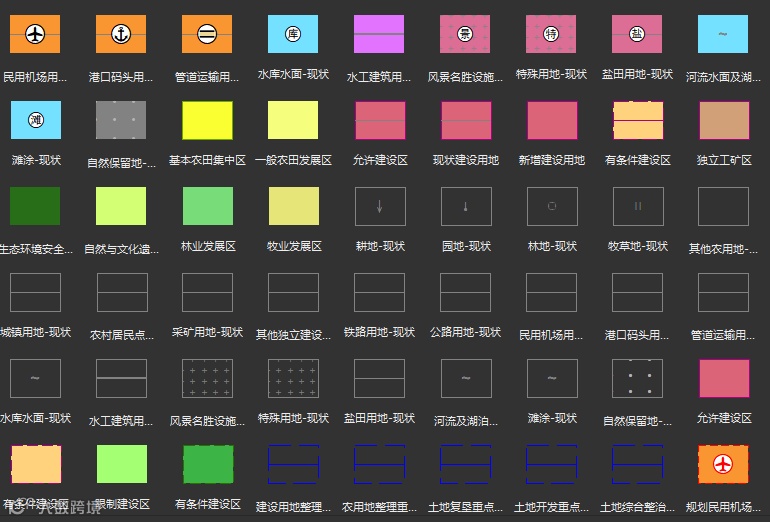This screenshot has height=522, width=770.
Task: Select the khaki 牧业发展区 swatch
Action: point(294,206)
